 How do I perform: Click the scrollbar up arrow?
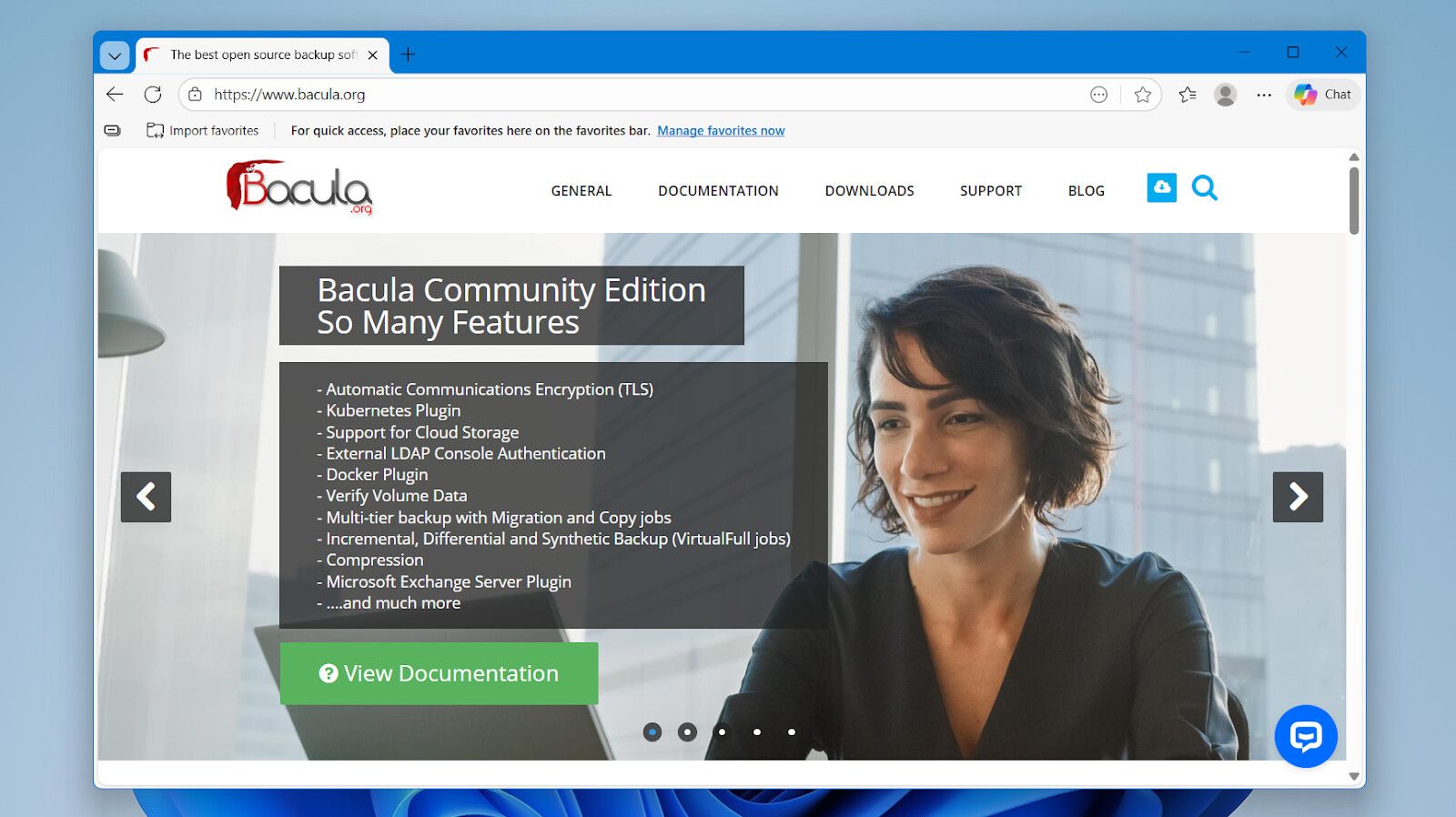pyautogui.click(x=1354, y=157)
